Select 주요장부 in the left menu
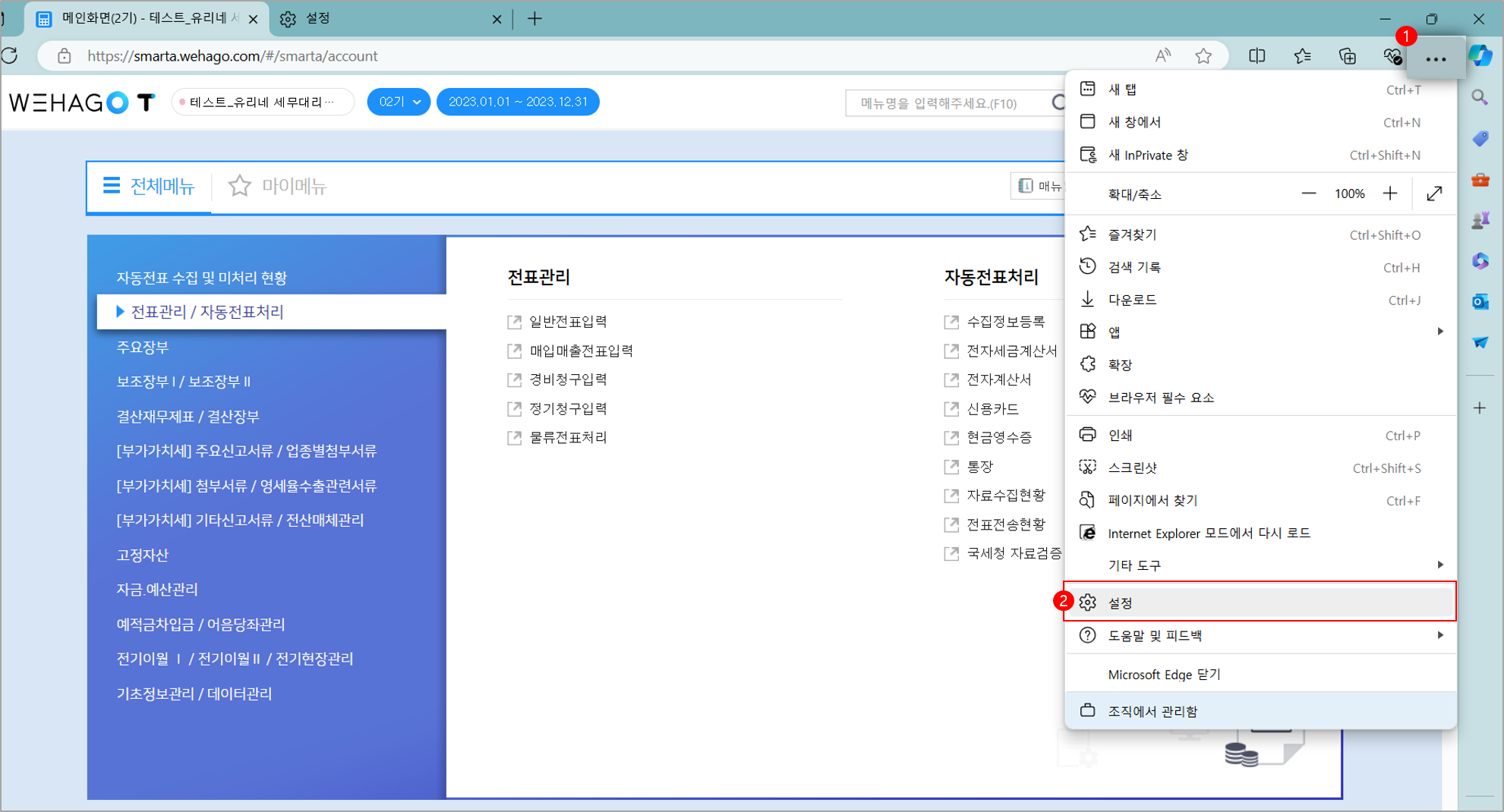1504x812 pixels. tap(143, 347)
